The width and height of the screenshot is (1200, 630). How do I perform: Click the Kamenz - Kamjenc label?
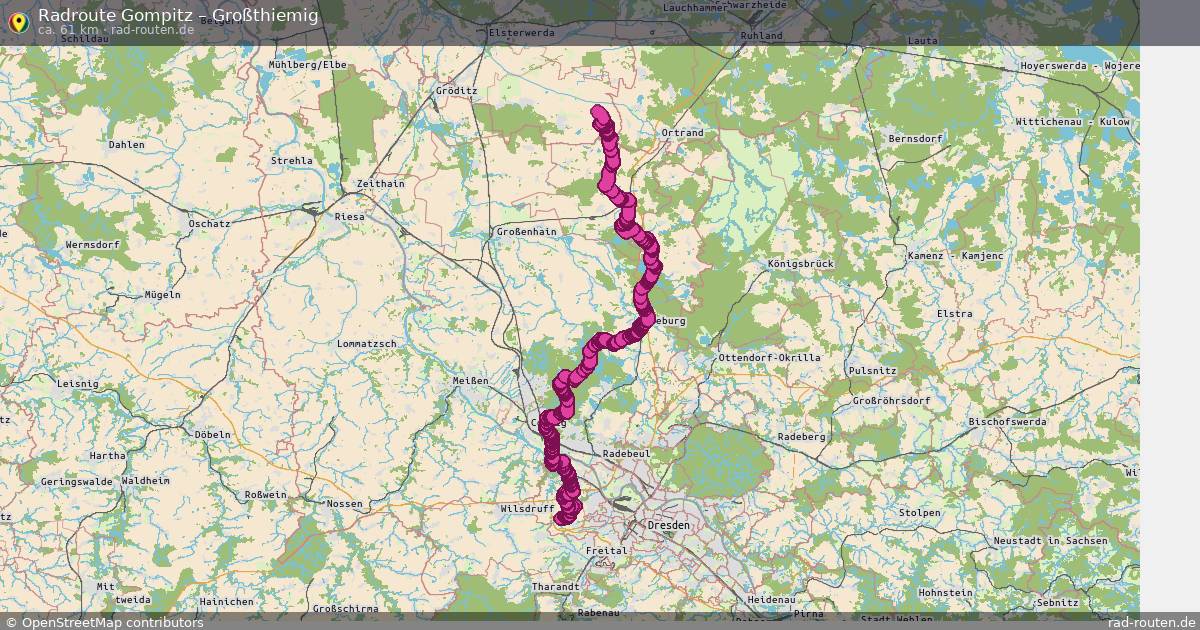(955, 256)
